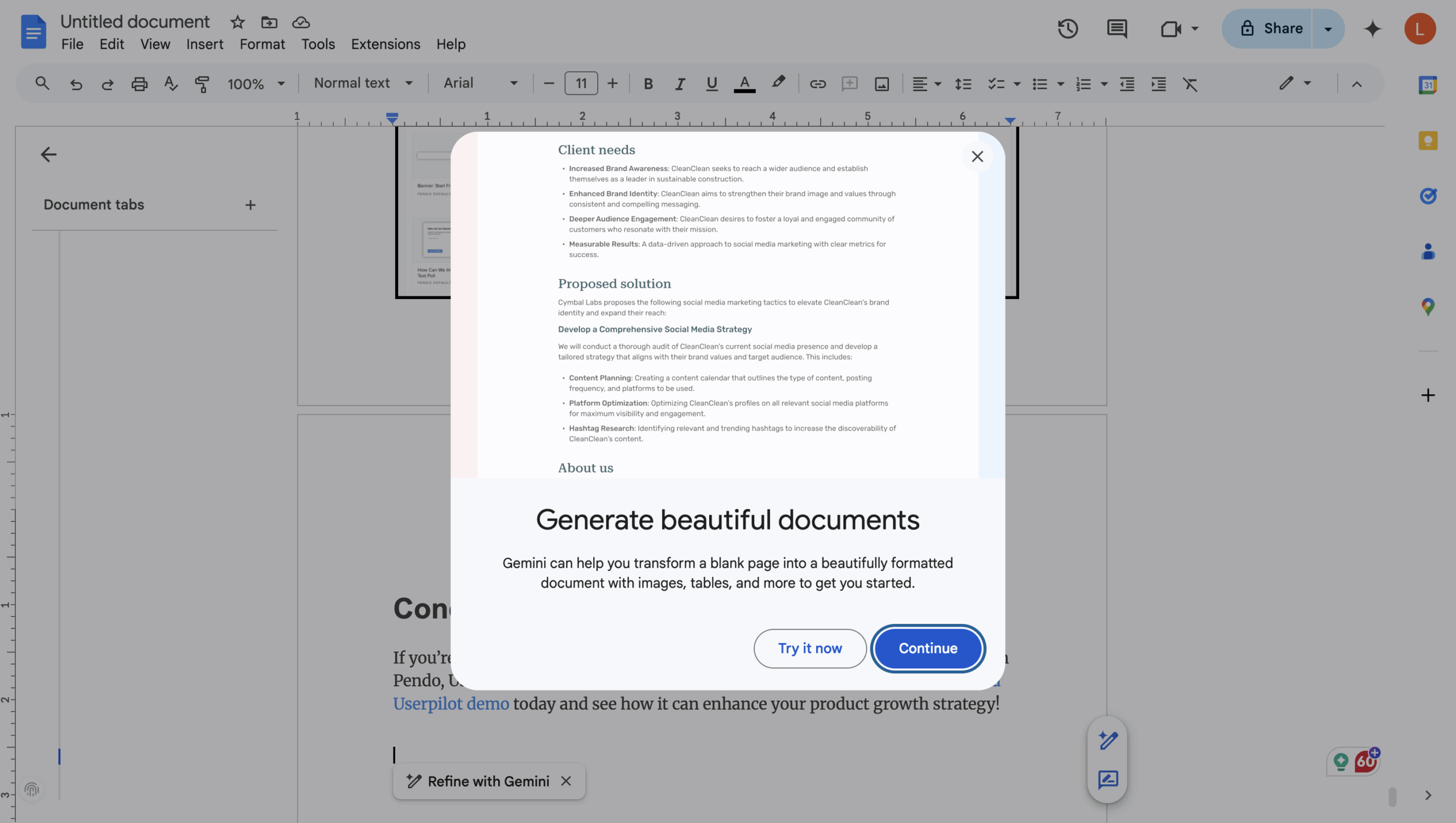1456x823 pixels.
Task: Open the Extensions menu
Action: (385, 44)
